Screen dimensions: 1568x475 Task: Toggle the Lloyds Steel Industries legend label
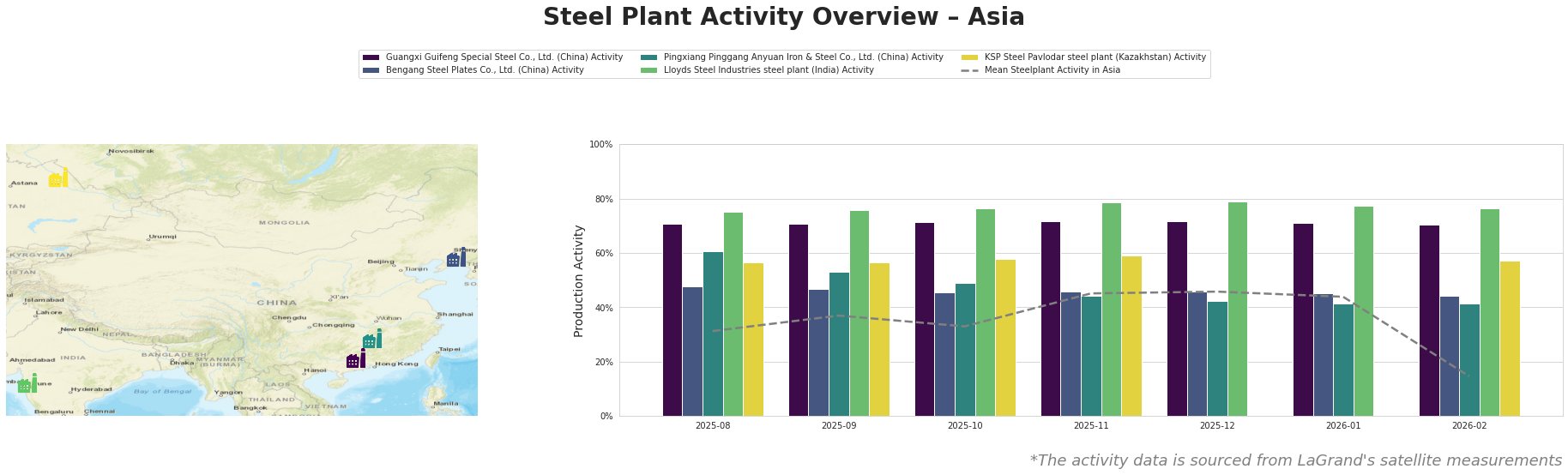[x=769, y=70]
